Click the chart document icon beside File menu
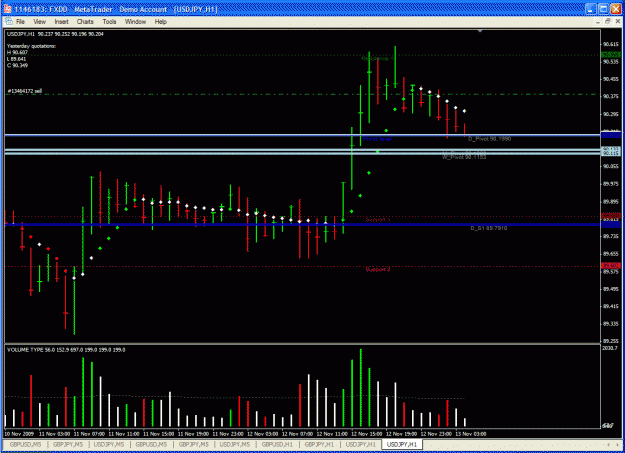 pos(9,21)
